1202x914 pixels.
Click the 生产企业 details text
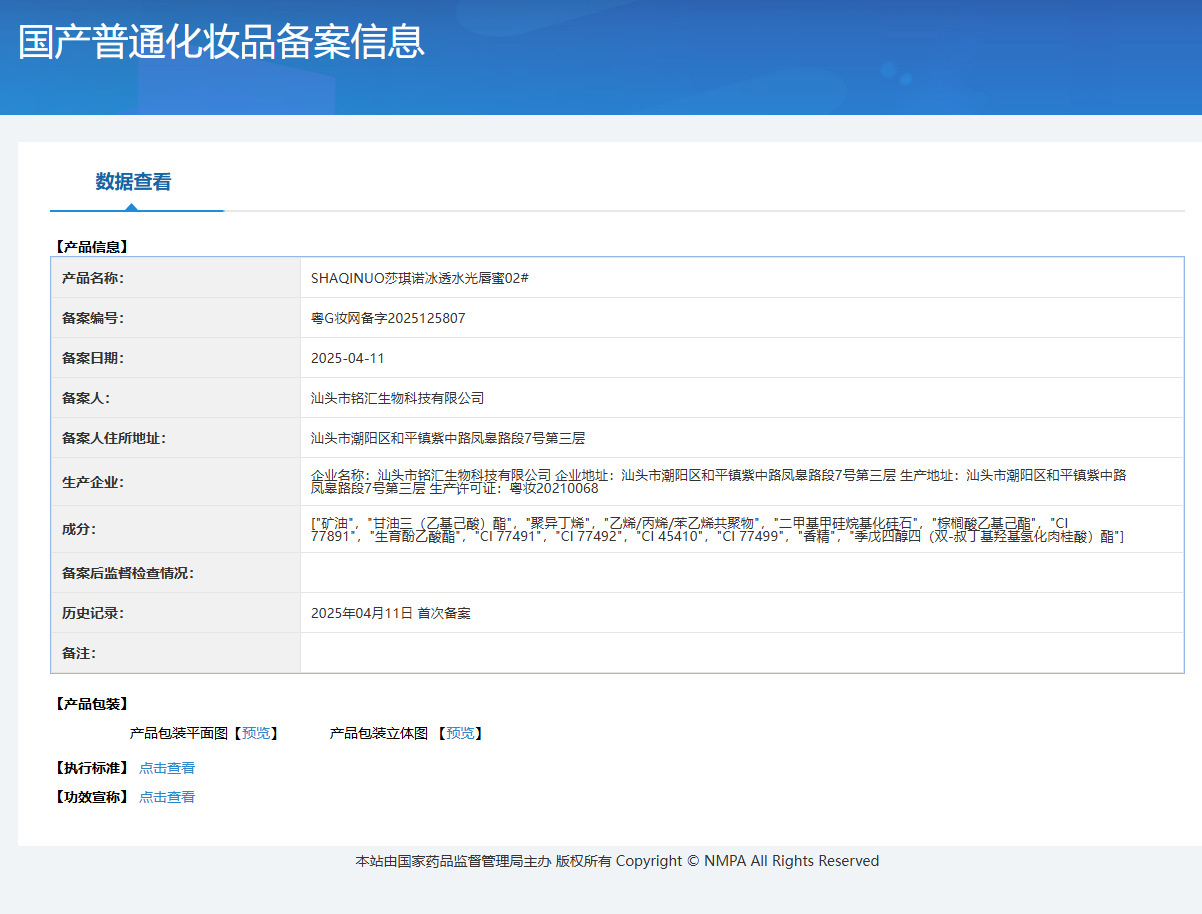click(x=718, y=481)
